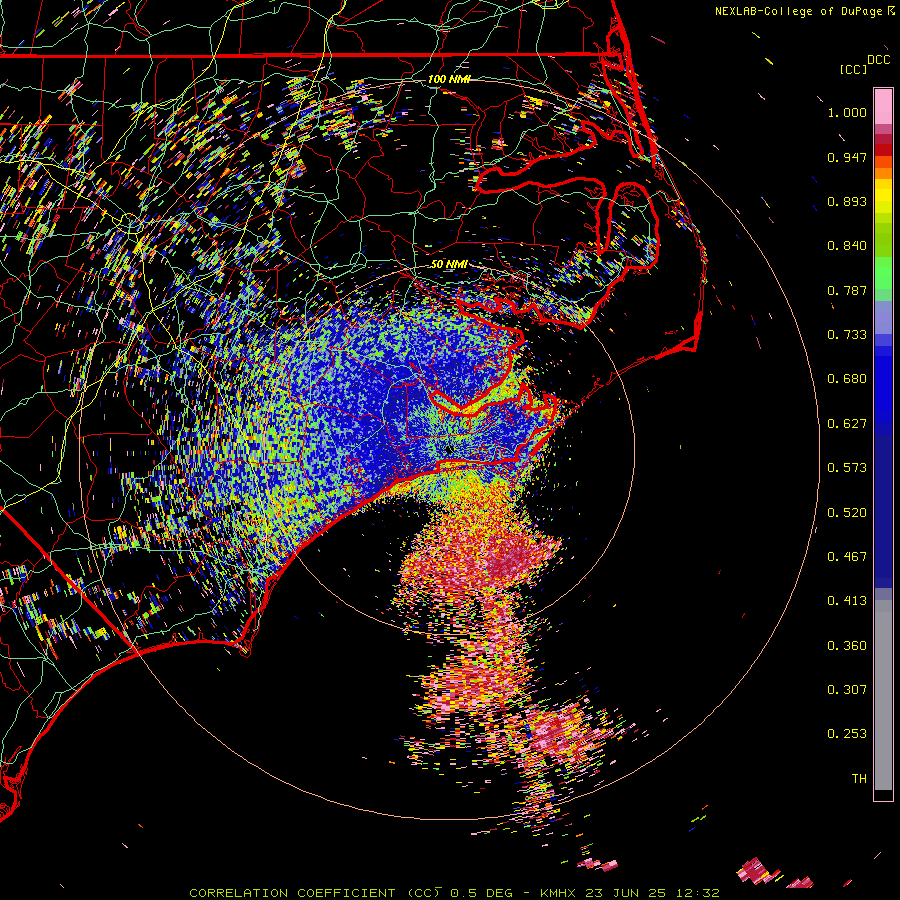This screenshot has height=900, width=900.
Task: Select the 0.840 value on the color scale
Action: [847, 246]
